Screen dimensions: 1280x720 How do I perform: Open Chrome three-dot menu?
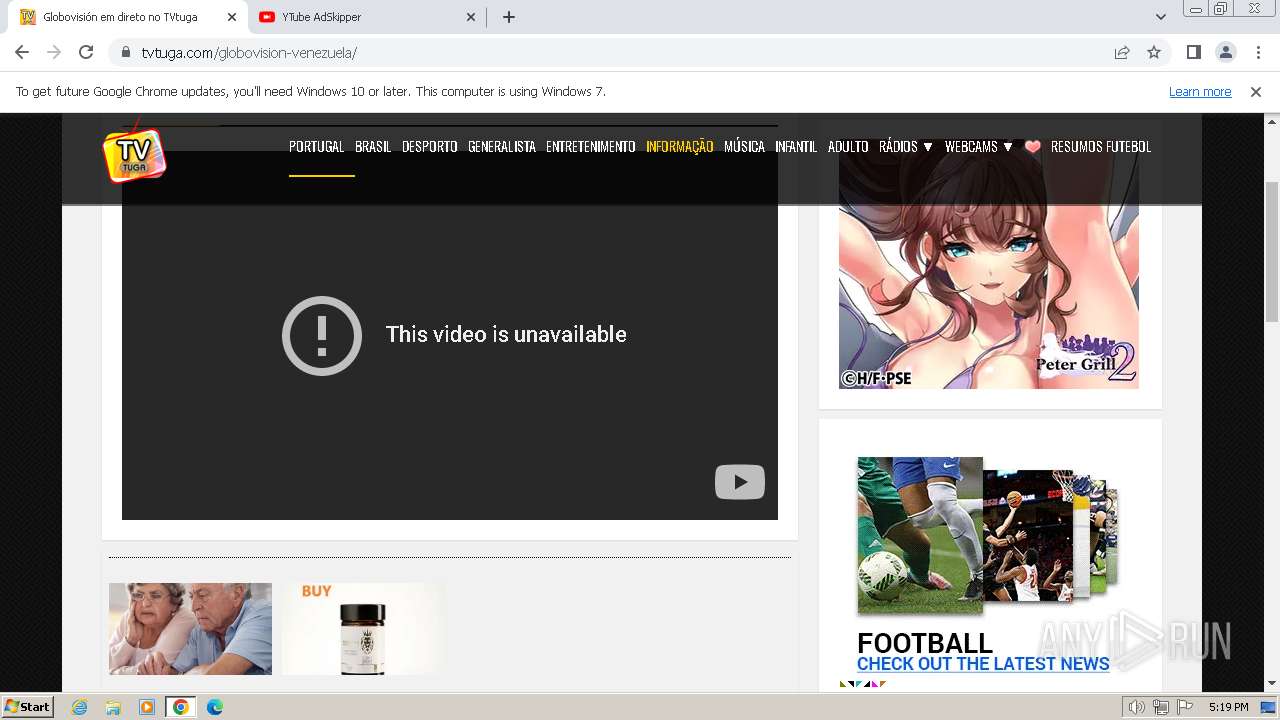1257,52
